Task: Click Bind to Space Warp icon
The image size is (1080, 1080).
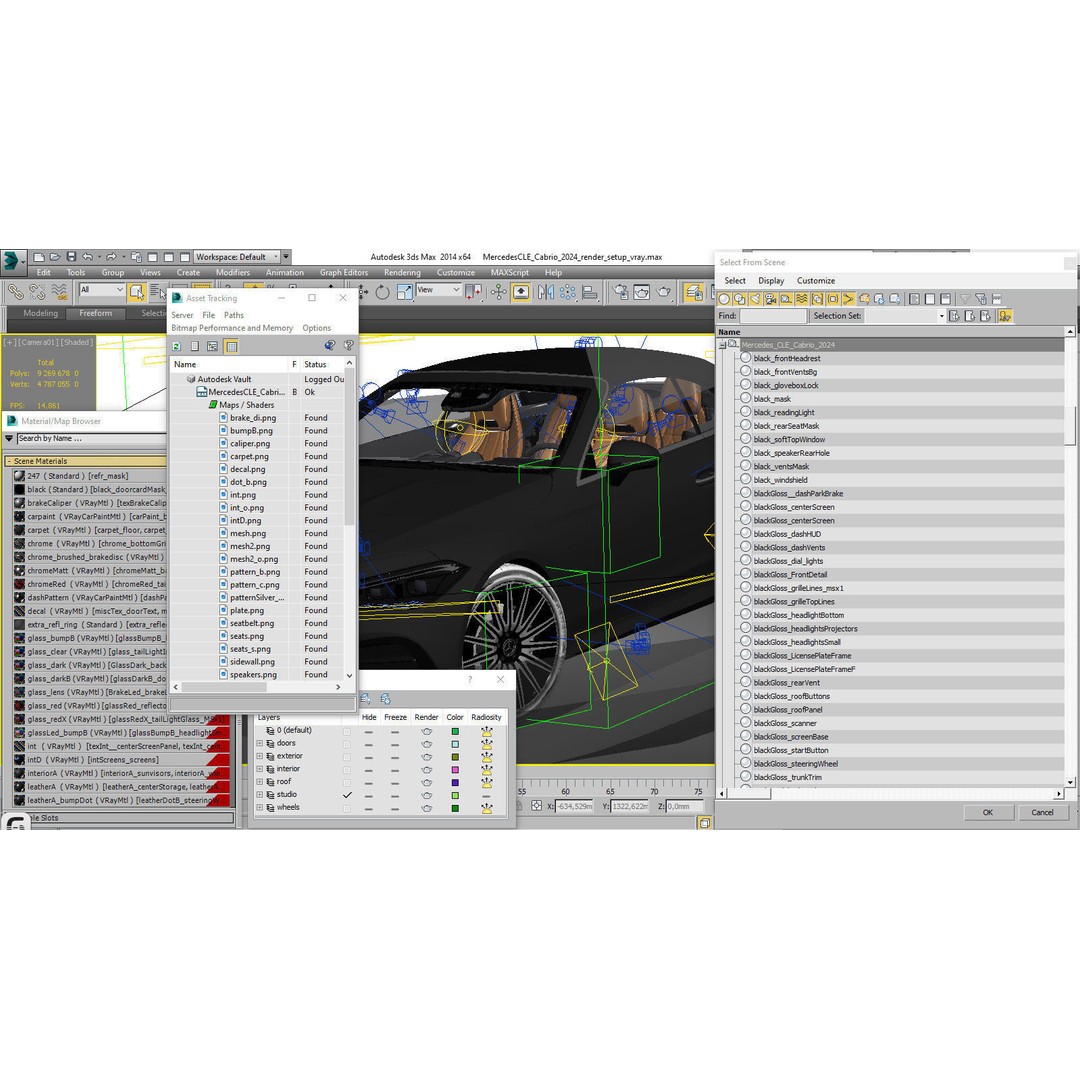Action: pos(59,292)
